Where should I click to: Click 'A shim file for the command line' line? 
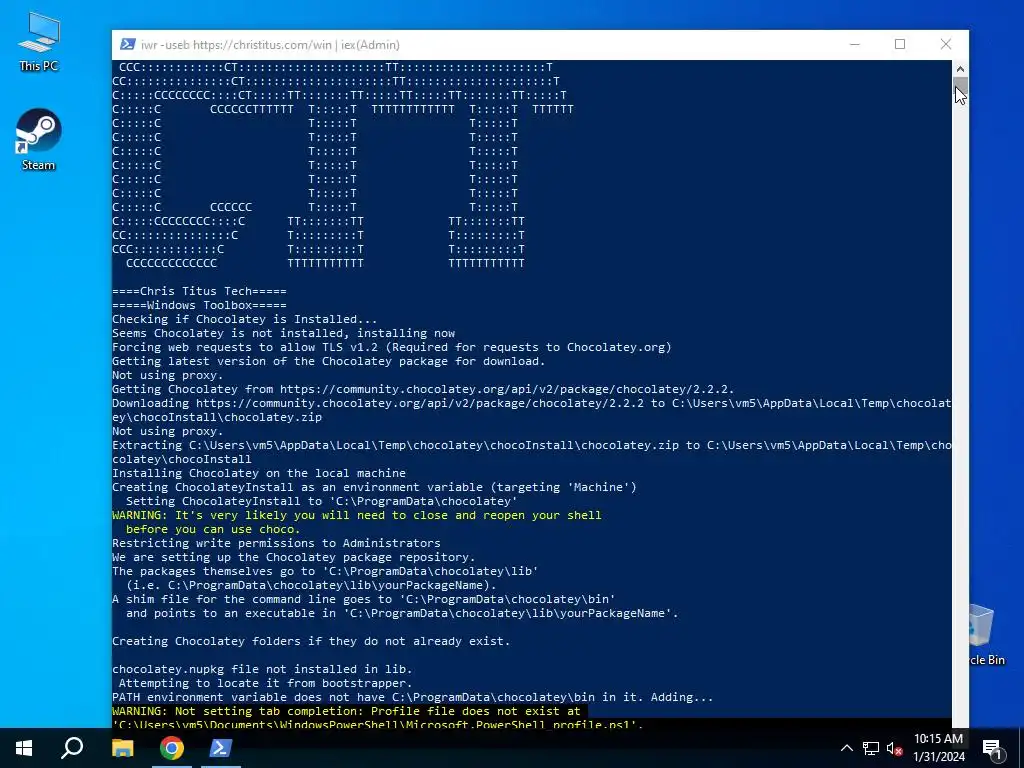coord(364,600)
